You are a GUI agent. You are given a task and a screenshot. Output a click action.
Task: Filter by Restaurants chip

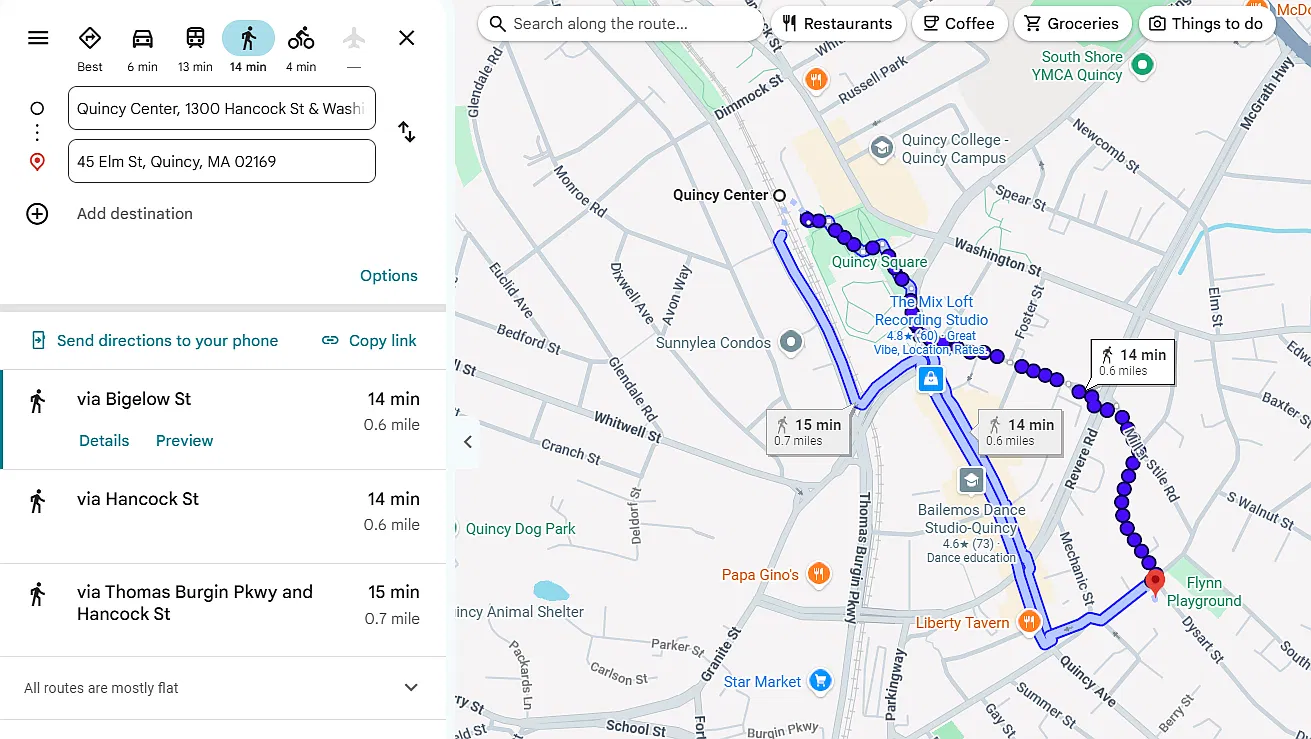pyautogui.click(x=837, y=24)
